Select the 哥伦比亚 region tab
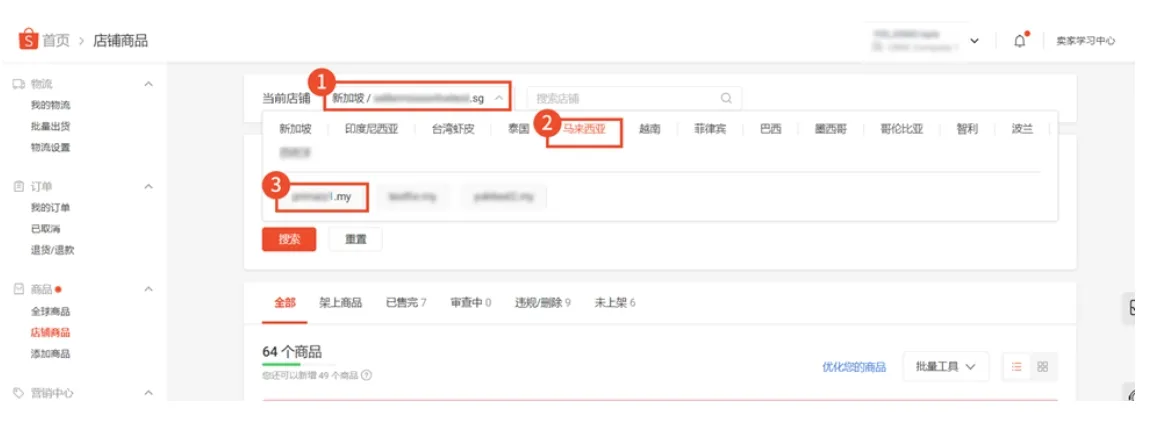1173x426 pixels. tap(902, 129)
